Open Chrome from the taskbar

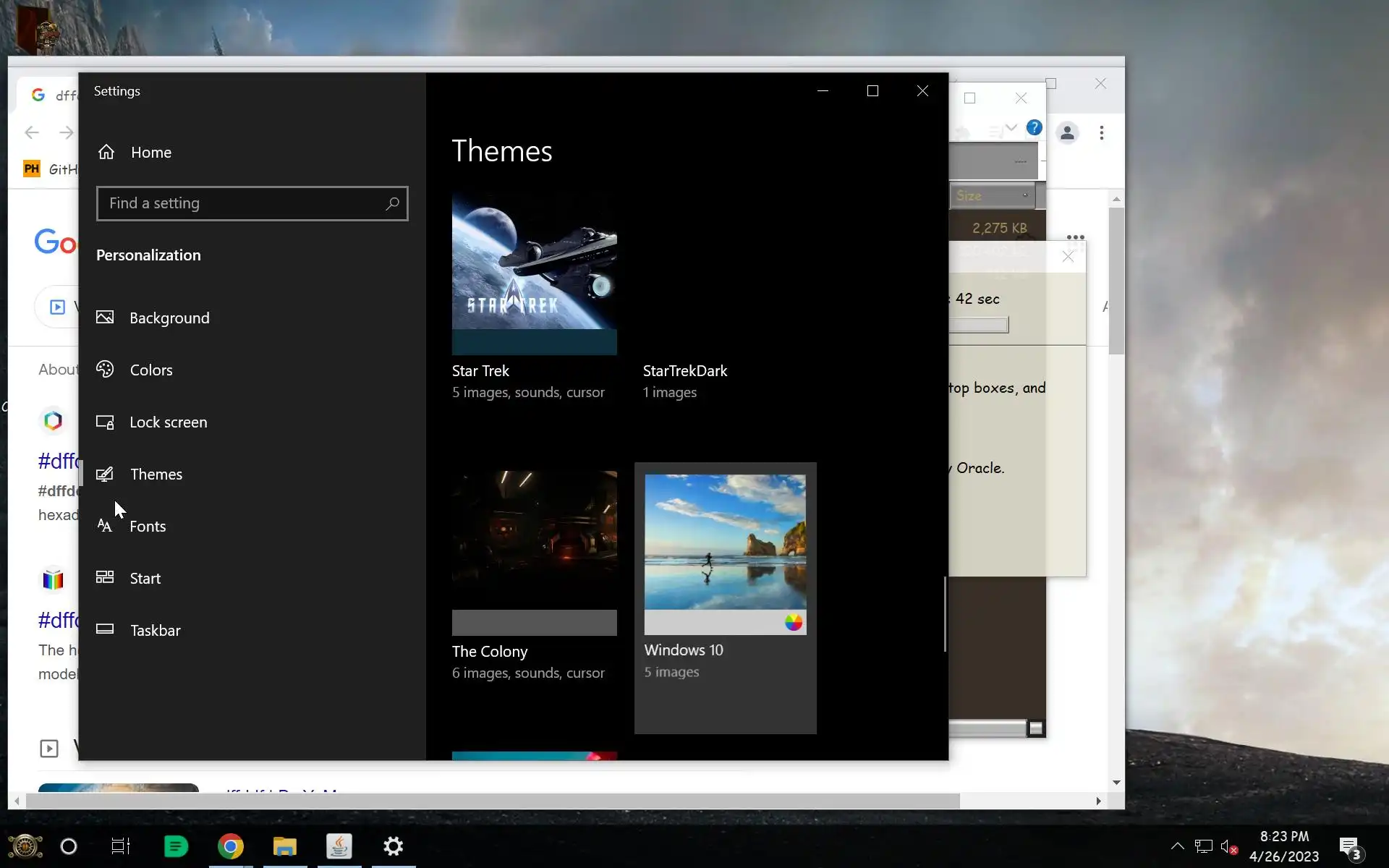click(231, 846)
